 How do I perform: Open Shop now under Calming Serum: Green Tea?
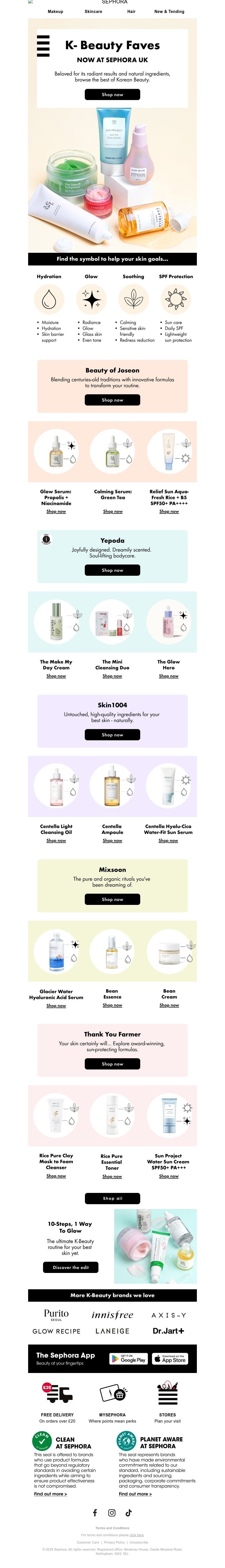click(112, 511)
